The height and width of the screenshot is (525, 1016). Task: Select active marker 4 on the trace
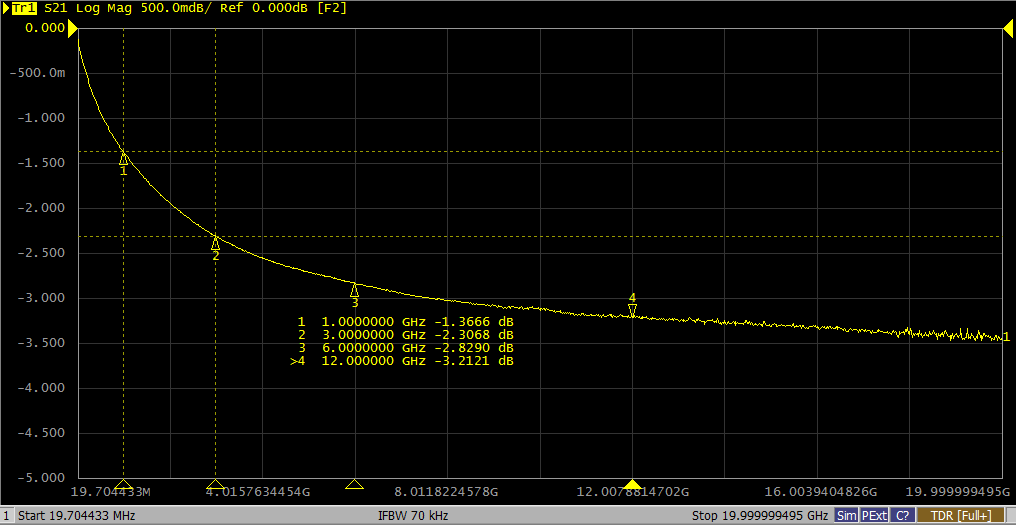632,309
